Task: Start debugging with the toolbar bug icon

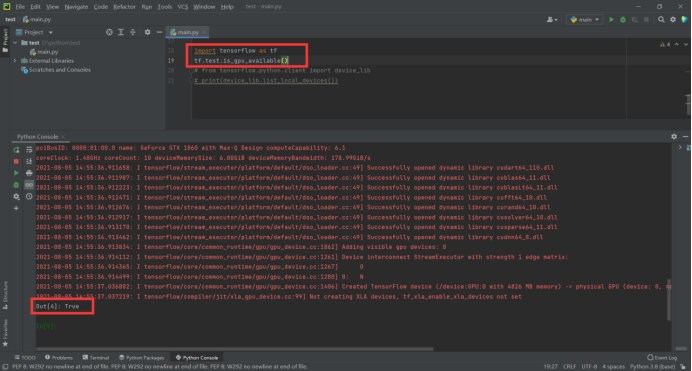Action: [623, 19]
